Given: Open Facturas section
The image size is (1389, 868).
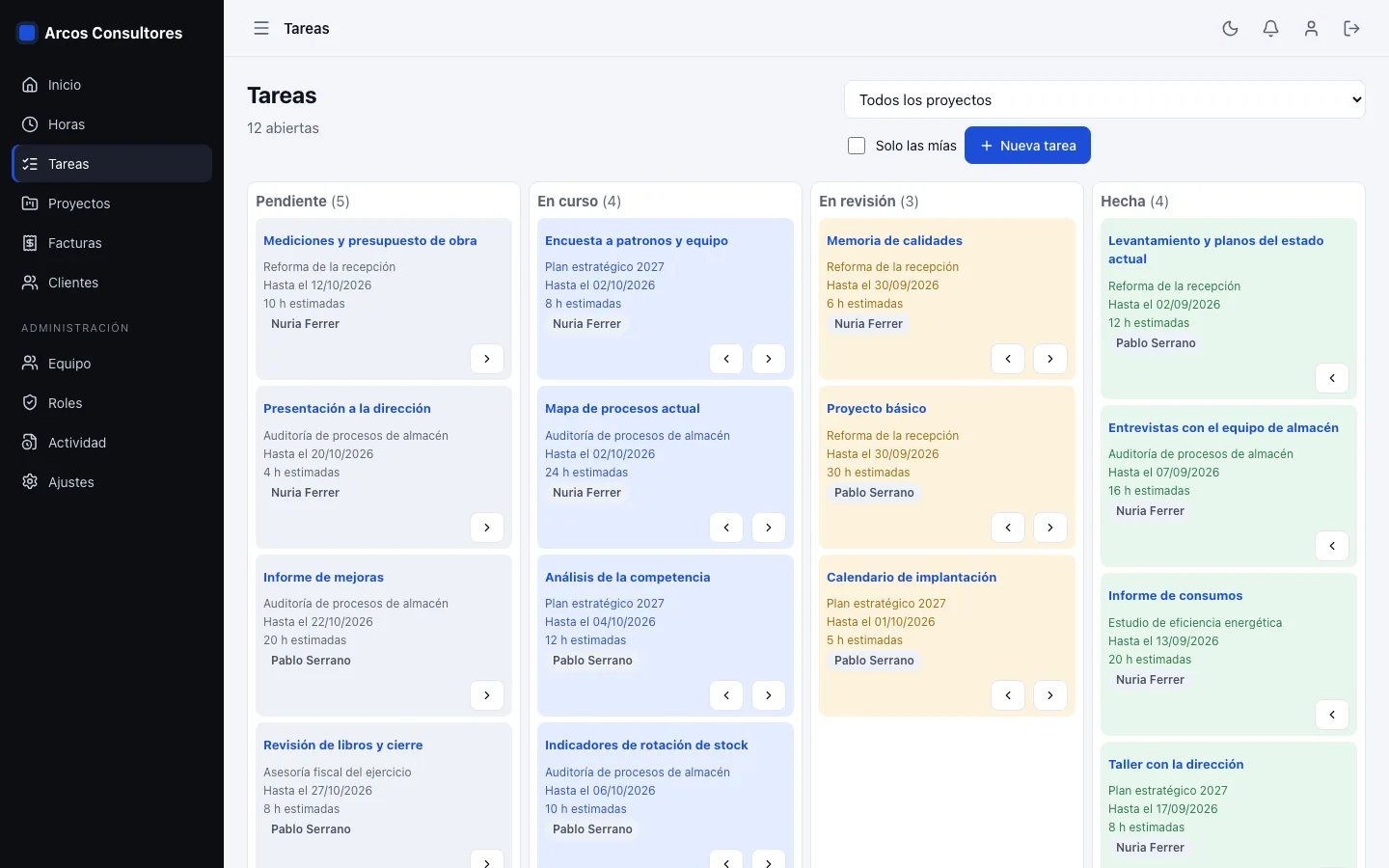Looking at the screenshot, I should click(x=112, y=243).
